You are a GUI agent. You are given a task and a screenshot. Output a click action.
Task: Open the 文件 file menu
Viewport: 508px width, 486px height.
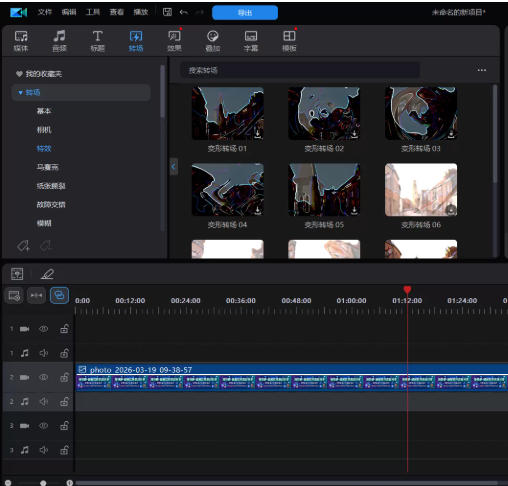point(45,12)
